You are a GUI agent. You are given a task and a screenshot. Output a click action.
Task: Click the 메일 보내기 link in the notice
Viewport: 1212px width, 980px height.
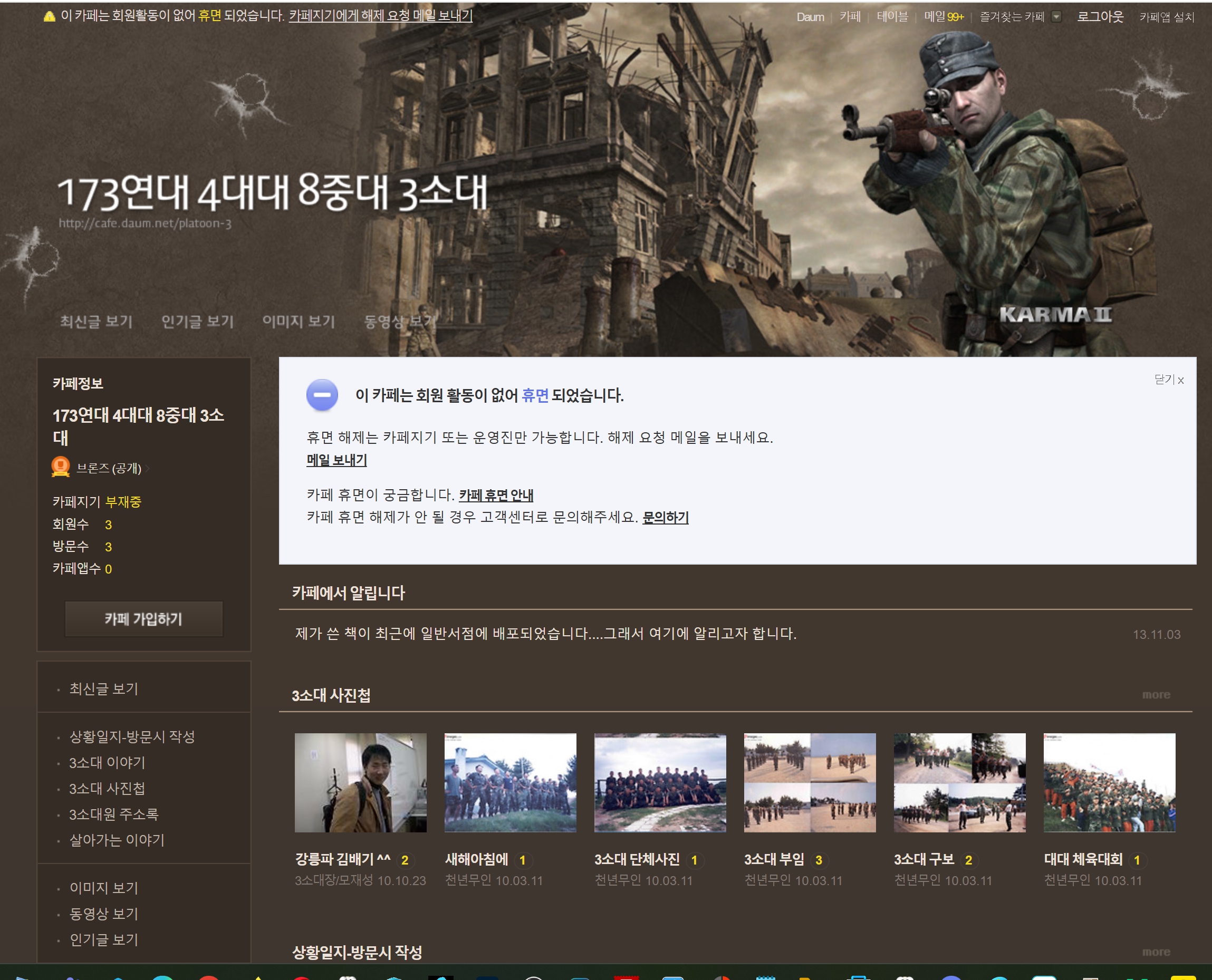click(x=336, y=460)
